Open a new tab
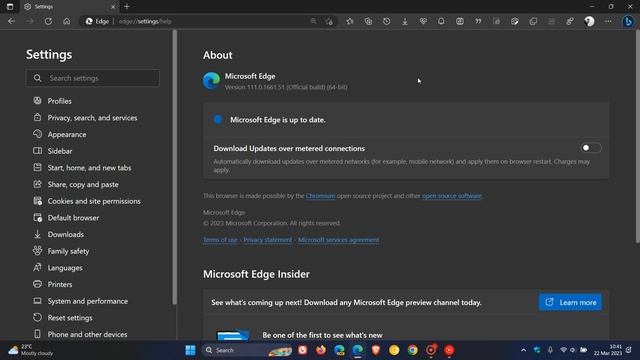This screenshot has height=360, width=640. point(127,7)
